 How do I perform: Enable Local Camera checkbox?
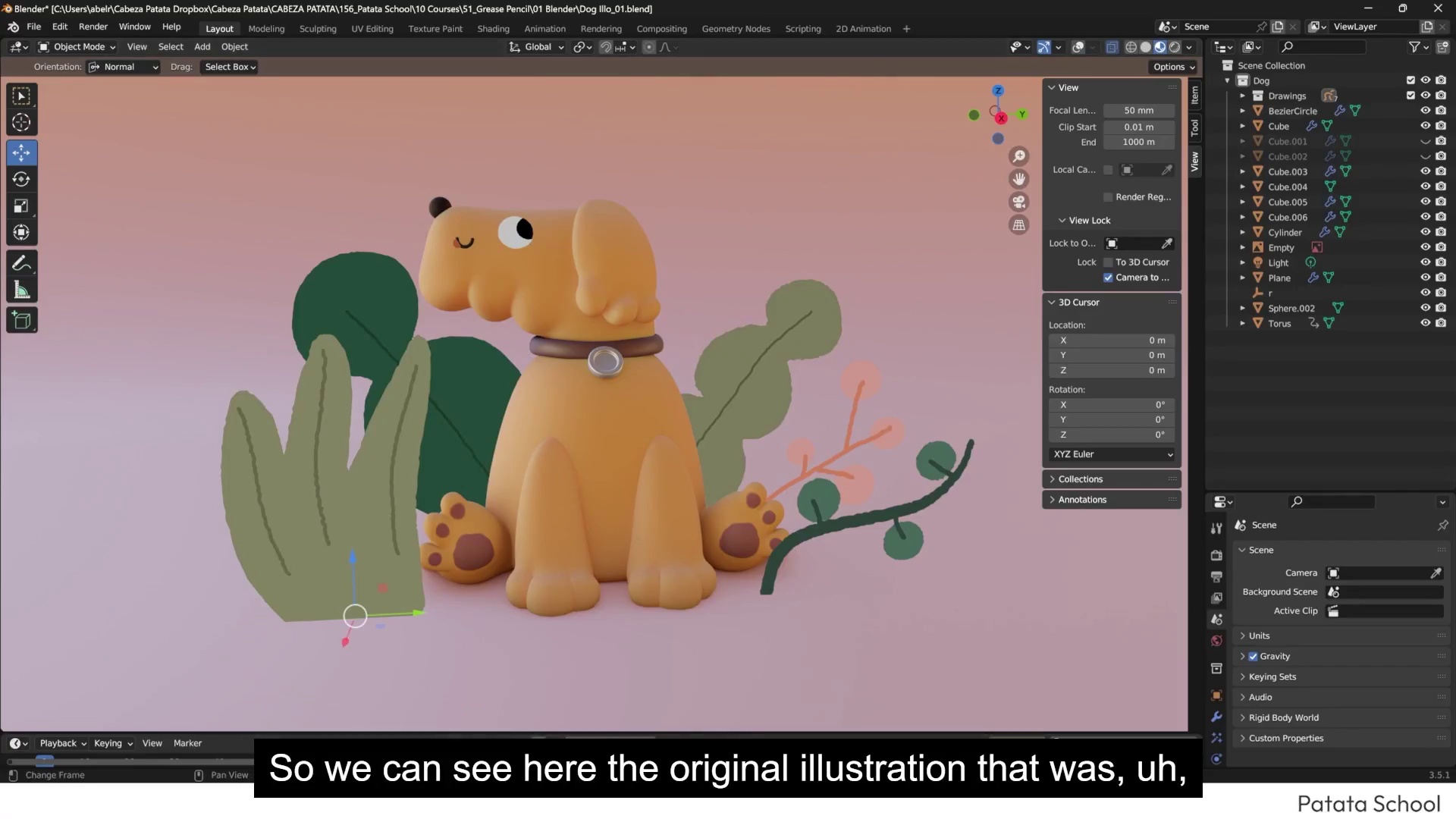pos(1108,170)
